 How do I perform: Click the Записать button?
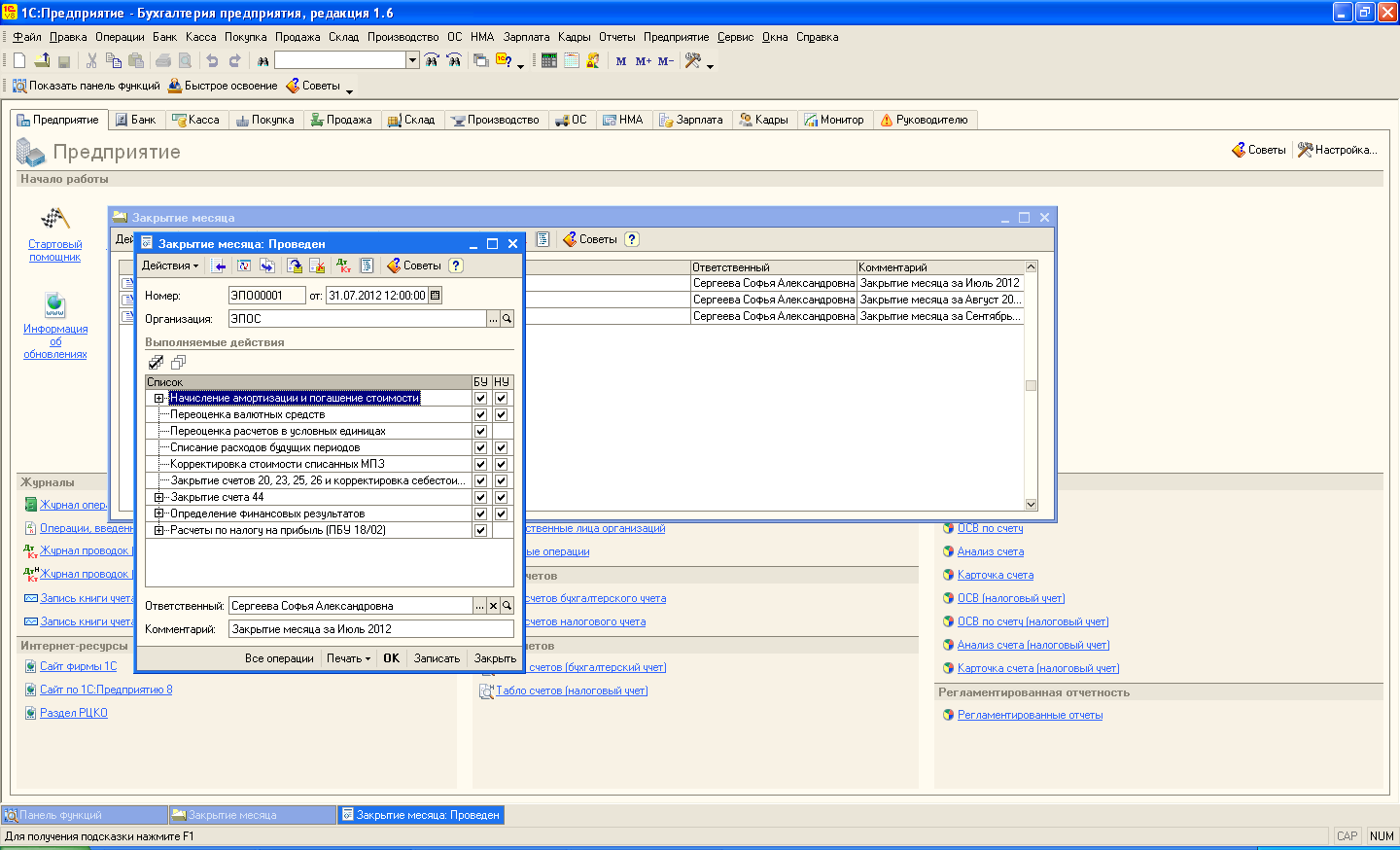click(437, 658)
